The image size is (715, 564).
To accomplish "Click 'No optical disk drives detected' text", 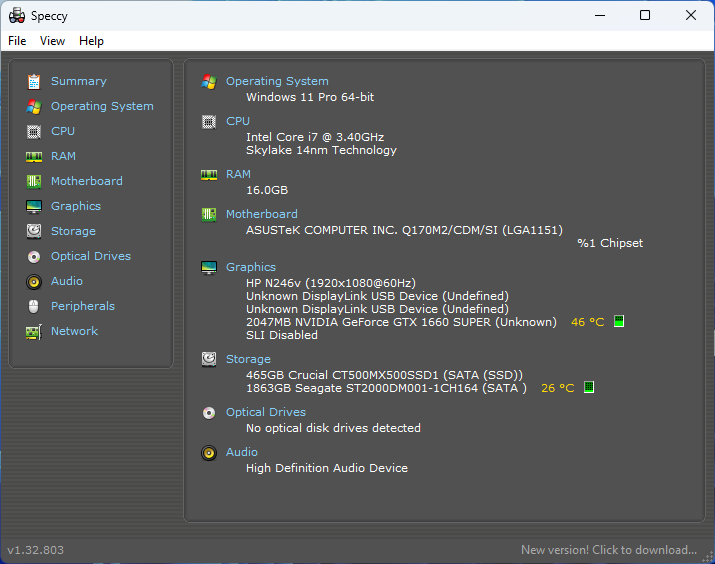I will pos(333,429).
